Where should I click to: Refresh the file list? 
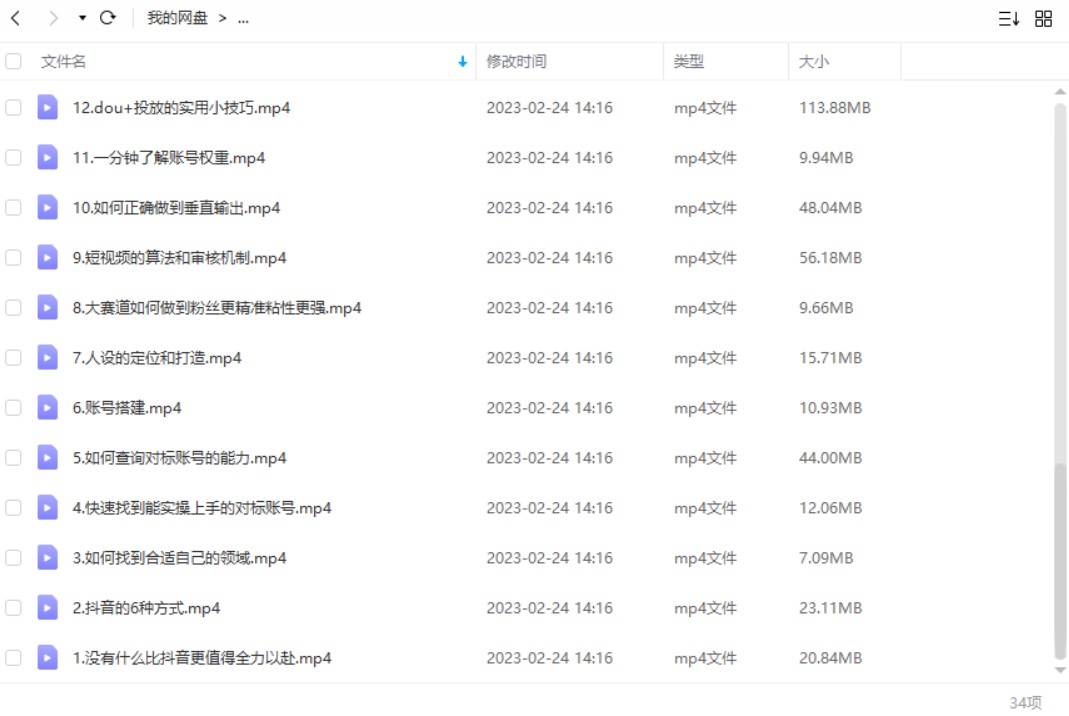(x=108, y=18)
